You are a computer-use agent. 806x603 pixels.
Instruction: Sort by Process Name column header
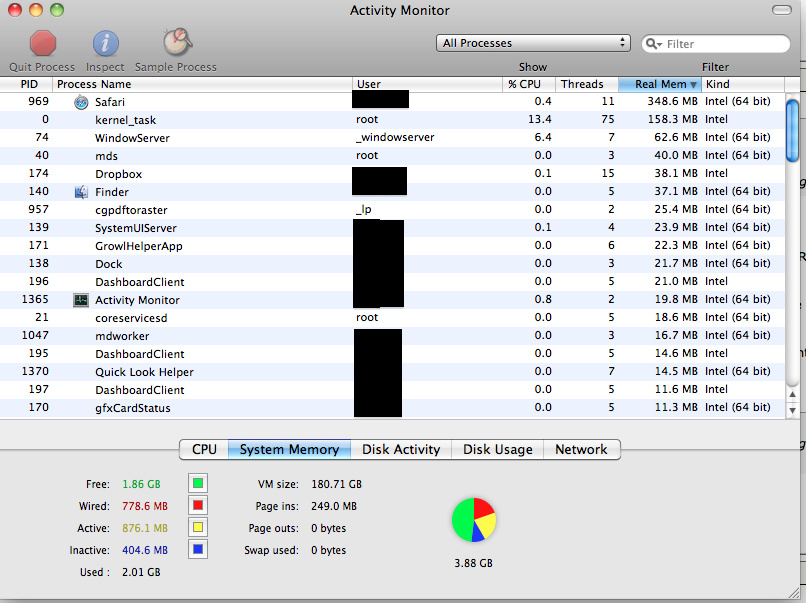coord(202,84)
